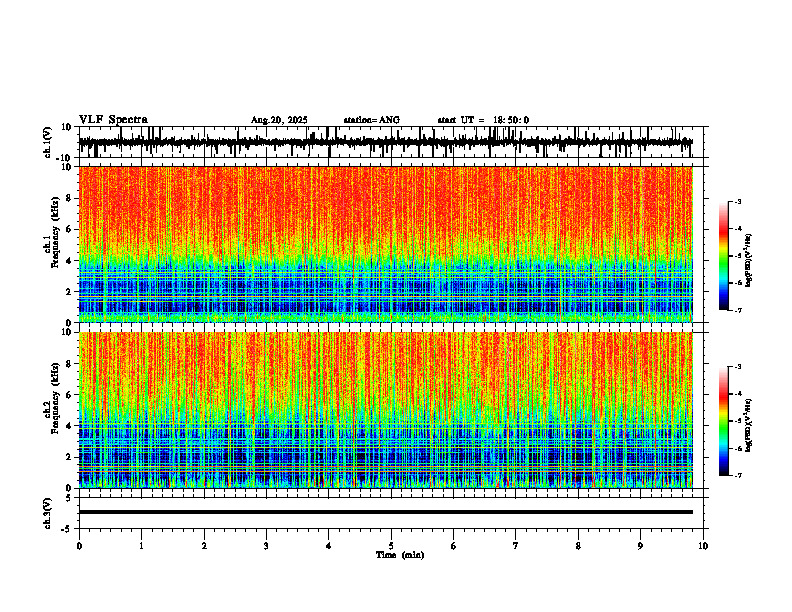Viewport: 792px width, 612px height.
Task: Click the 6 tick on Time axis
Action: point(454,546)
